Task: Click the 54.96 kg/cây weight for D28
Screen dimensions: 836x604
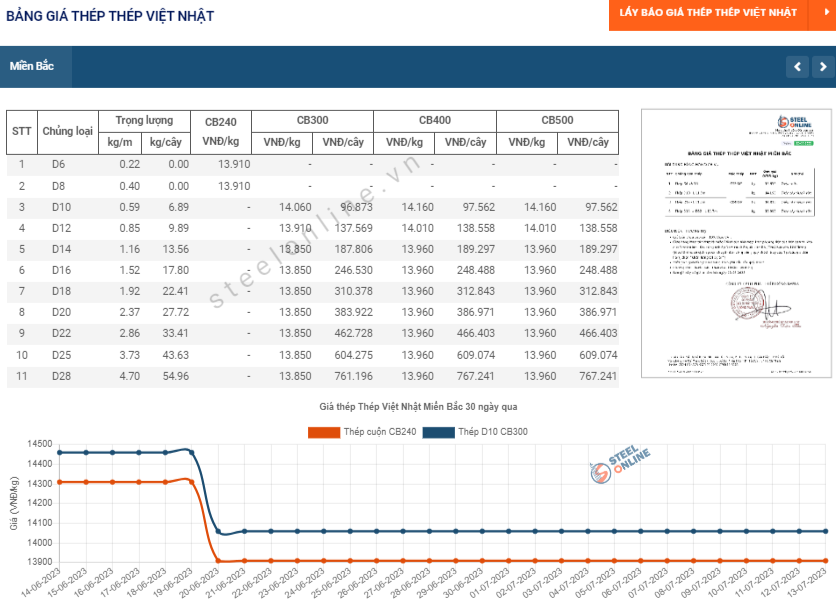Action: click(176, 376)
